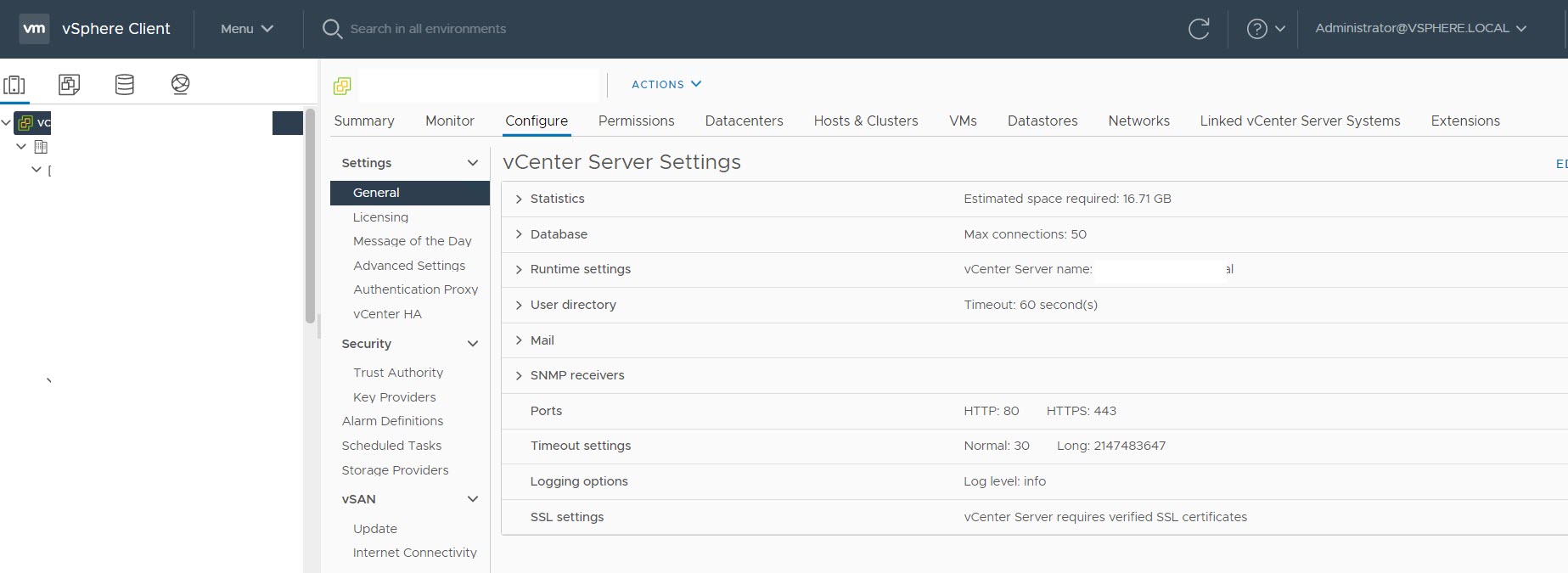Open Advanced Settings in sidebar
Screen dimensions: 1568x573
click(409, 266)
